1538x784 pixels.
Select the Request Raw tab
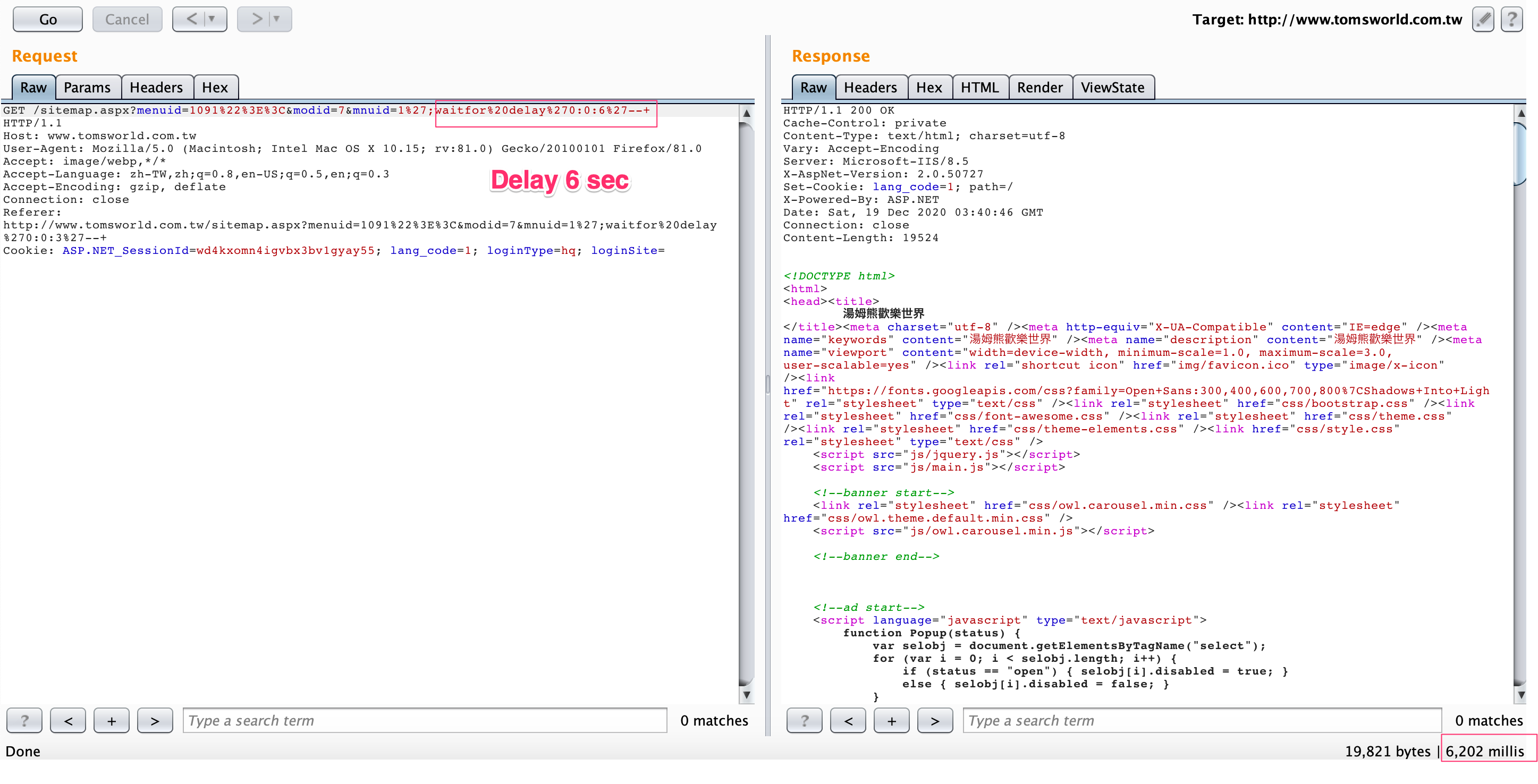[33, 87]
